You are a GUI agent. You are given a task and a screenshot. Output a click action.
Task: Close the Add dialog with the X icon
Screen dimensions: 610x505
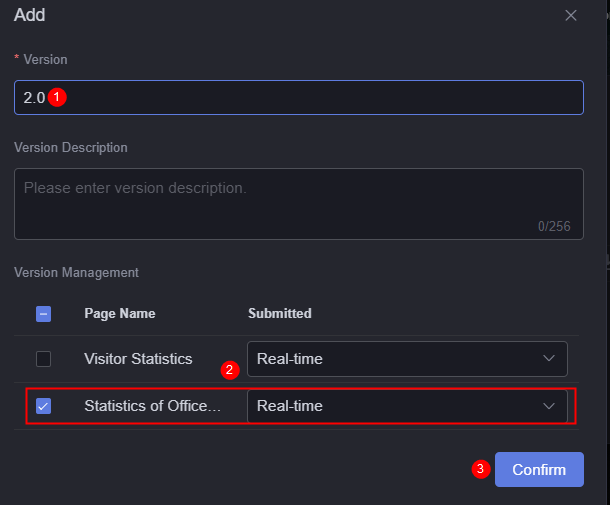click(571, 16)
